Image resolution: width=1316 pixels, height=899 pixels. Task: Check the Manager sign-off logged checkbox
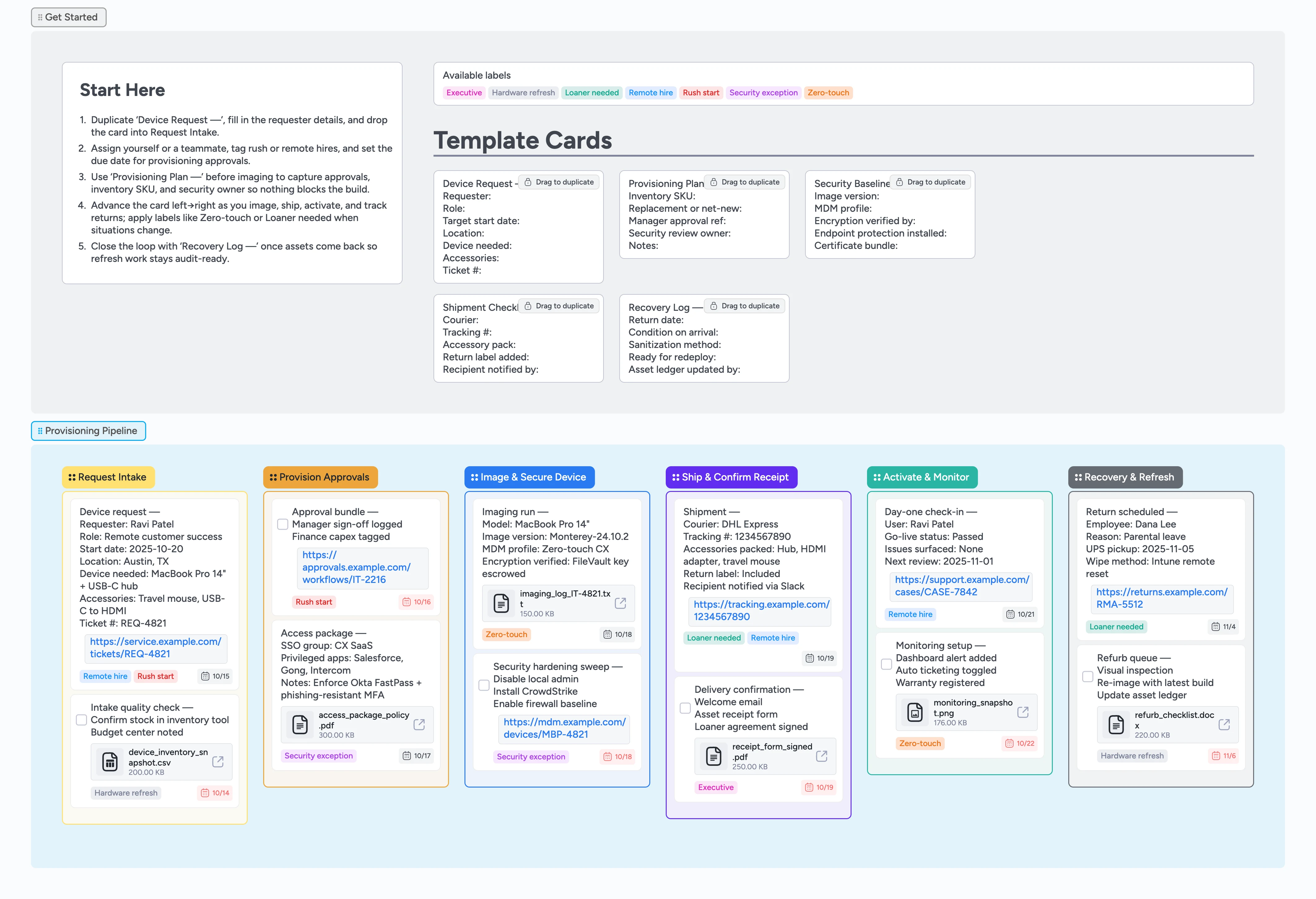(x=283, y=524)
